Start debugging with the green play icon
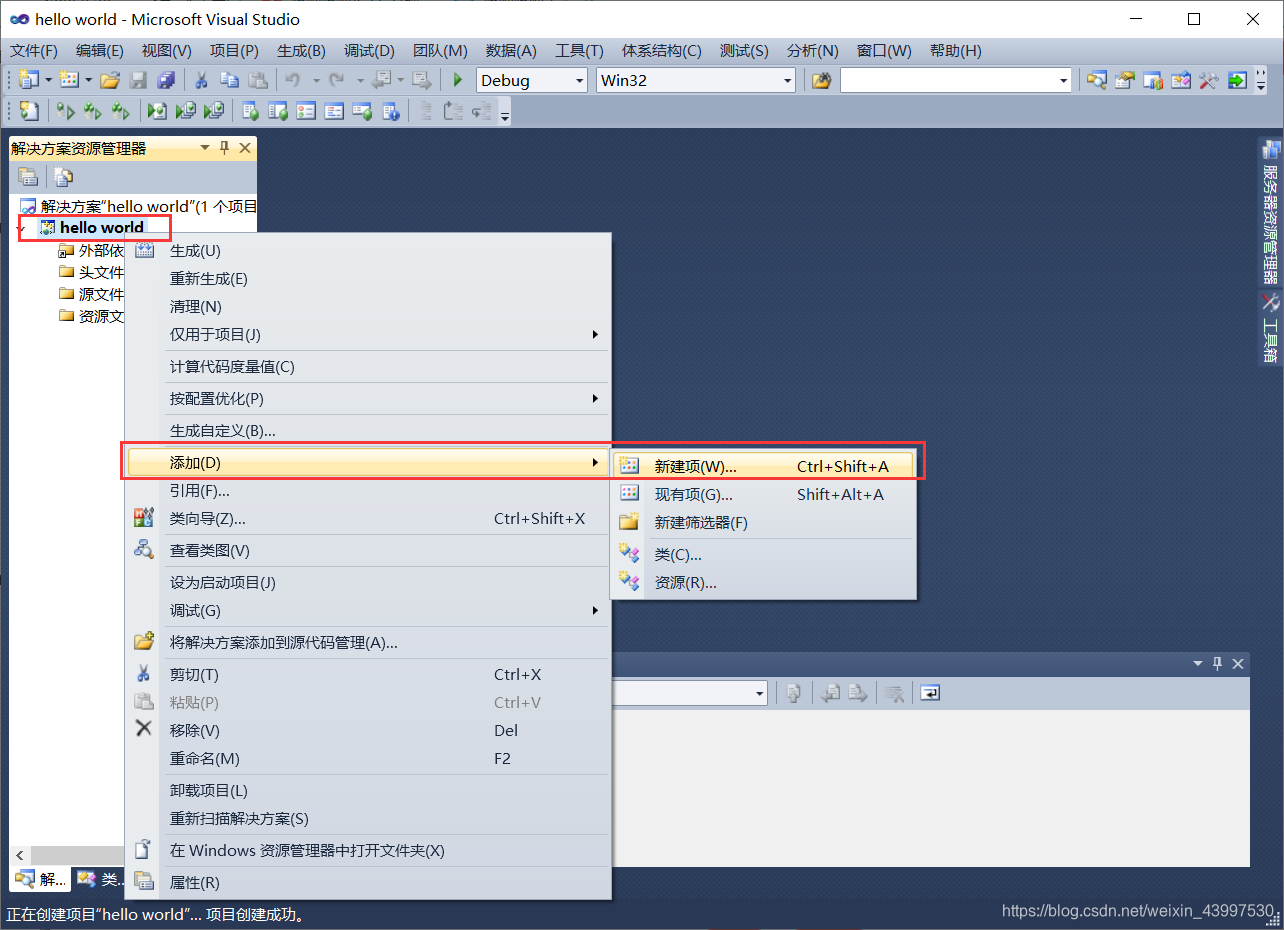Image resolution: width=1284 pixels, height=930 pixels. tap(458, 80)
